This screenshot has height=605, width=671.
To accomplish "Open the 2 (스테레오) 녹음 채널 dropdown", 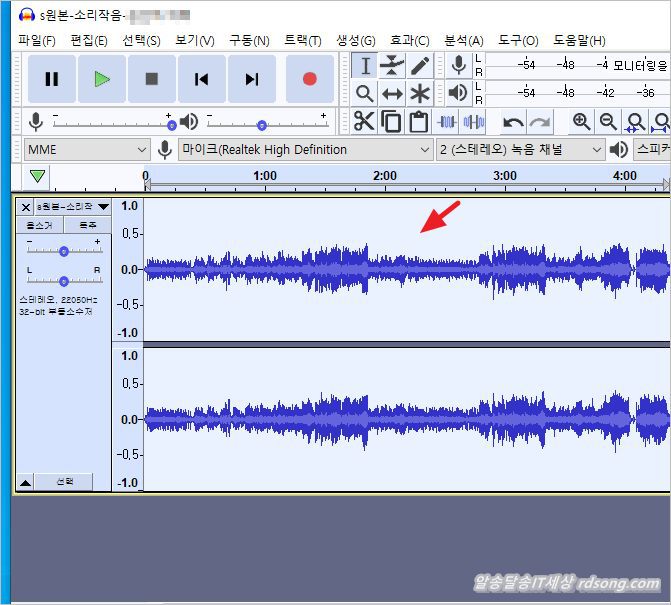I will [520, 150].
